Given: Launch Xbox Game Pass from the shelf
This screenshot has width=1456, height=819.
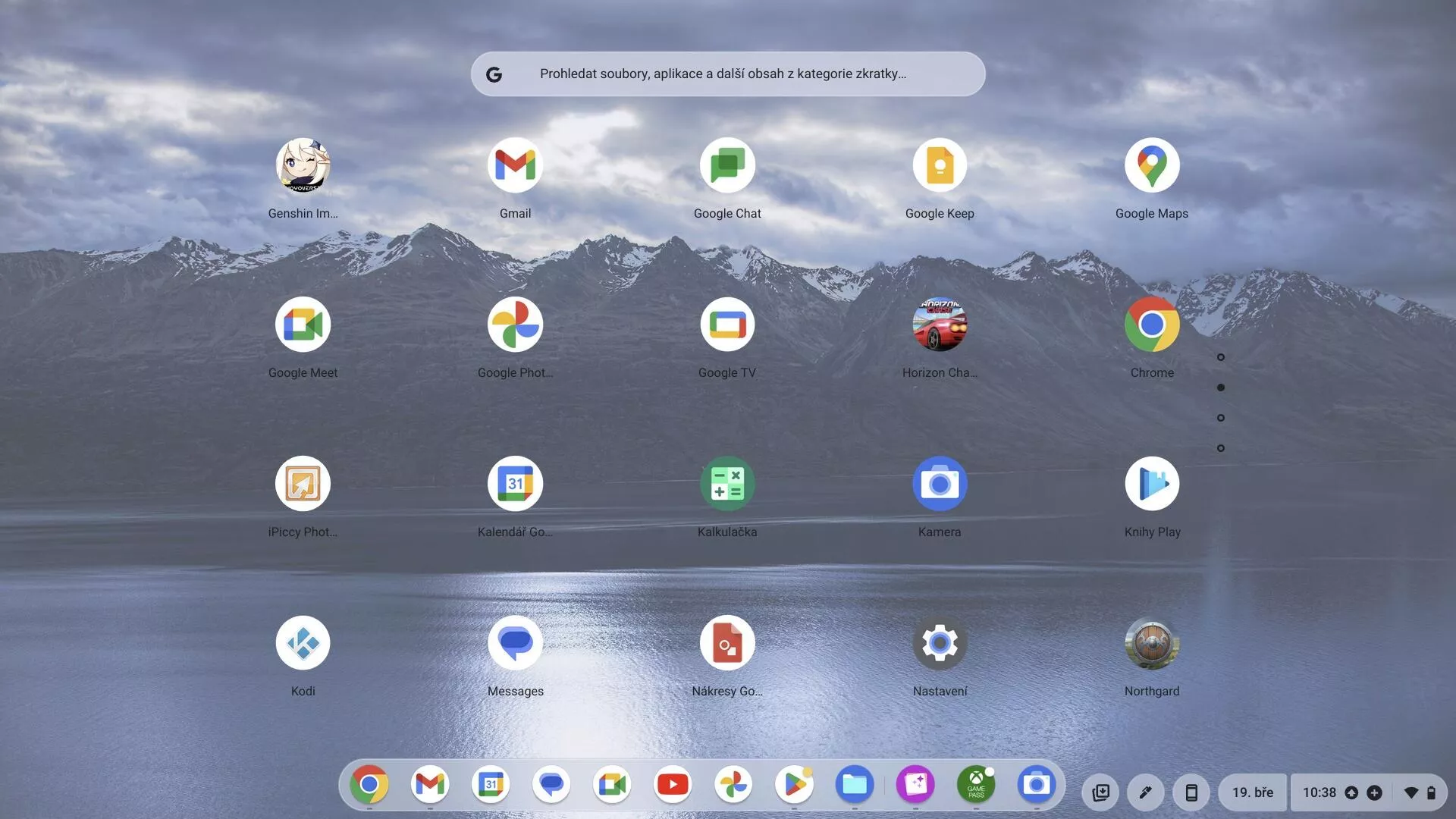Looking at the screenshot, I should [x=976, y=784].
